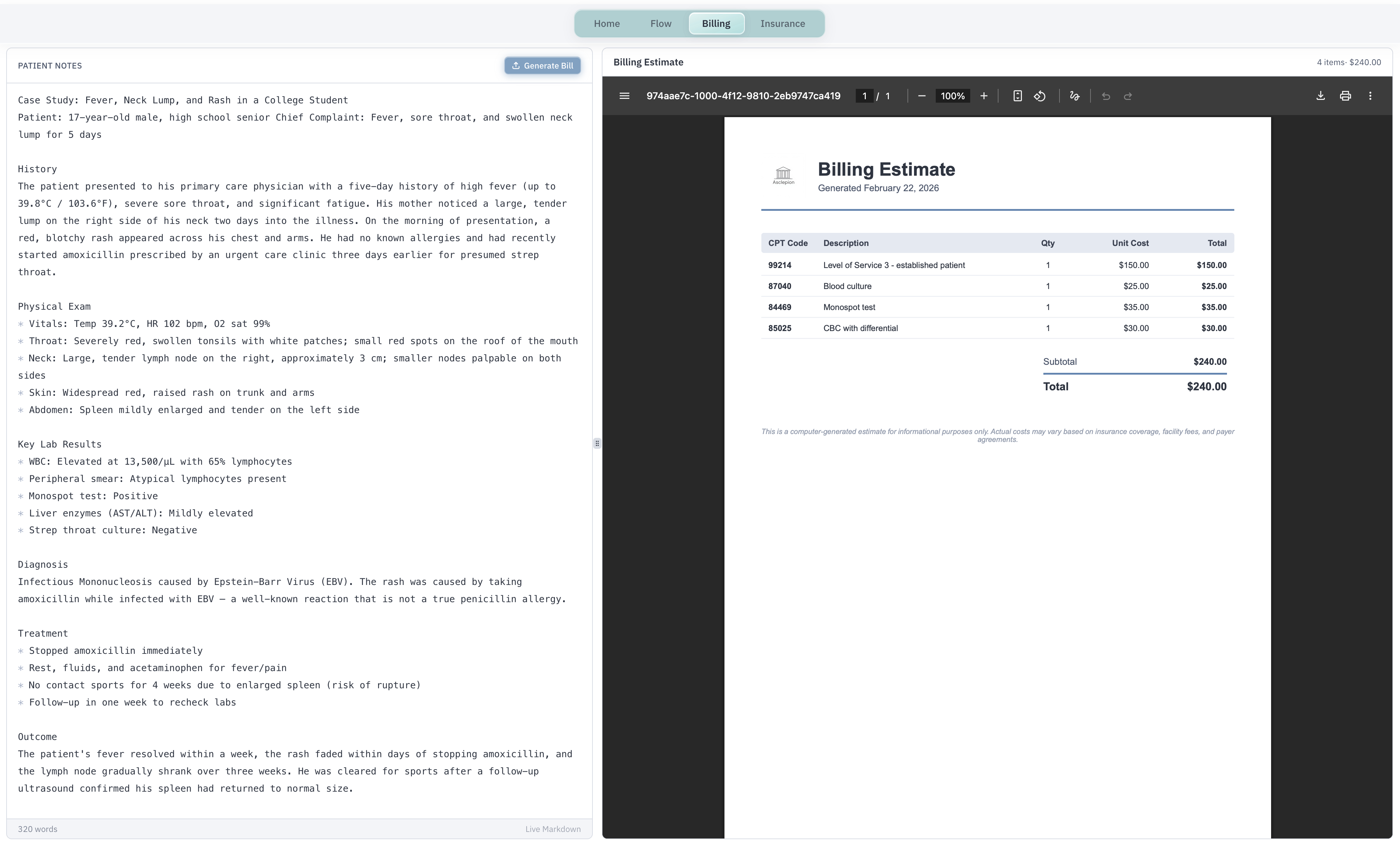Screen dimensions: 1400x844
Task: Click the 100% zoom level field
Action: [952, 96]
